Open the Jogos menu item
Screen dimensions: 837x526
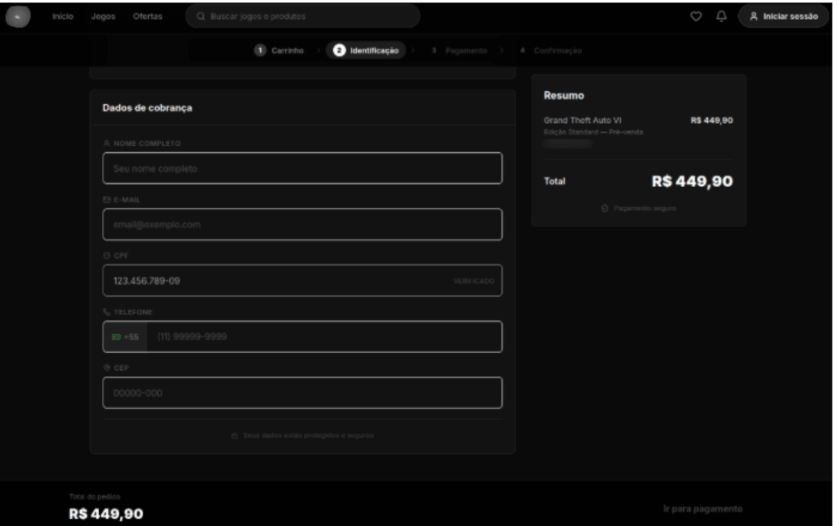103,17
